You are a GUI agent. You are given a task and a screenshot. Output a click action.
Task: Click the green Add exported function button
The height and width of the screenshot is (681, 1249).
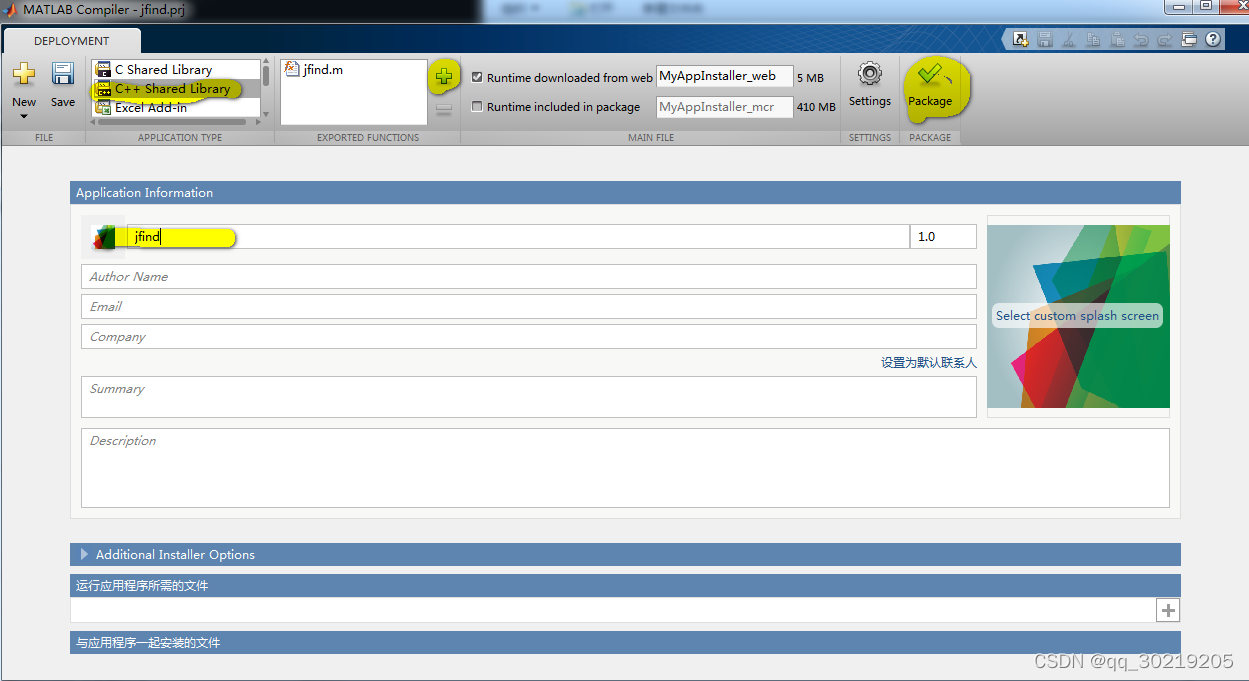[x=444, y=75]
